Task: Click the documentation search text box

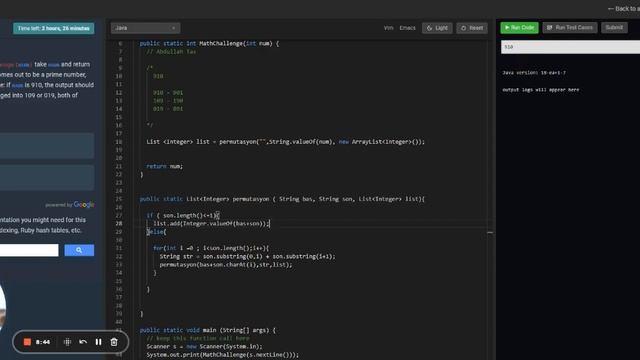Action: [x=29, y=250]
